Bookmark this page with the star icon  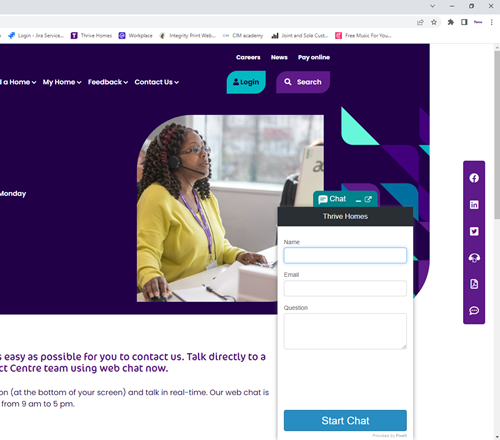tap(434, 22)
